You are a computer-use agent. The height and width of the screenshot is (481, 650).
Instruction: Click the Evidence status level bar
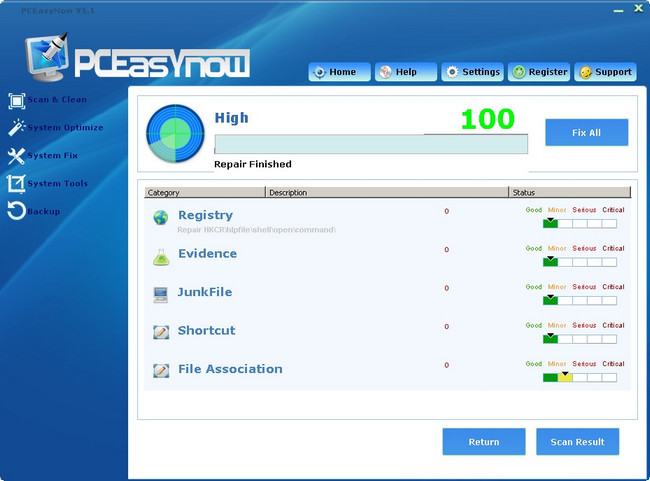tap(580, 262)
